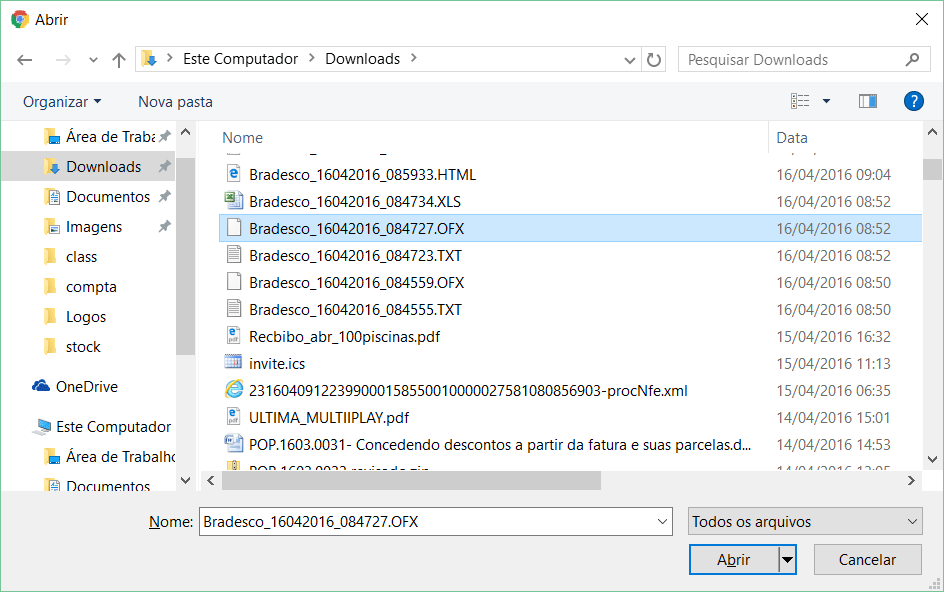944x592 pixels.
Task: Change the view layout icon
Action: point(800,101)
